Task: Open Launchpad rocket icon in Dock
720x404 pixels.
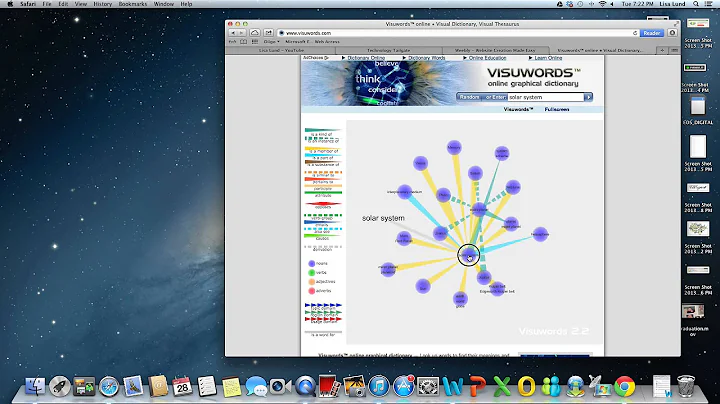Action: 60,386
